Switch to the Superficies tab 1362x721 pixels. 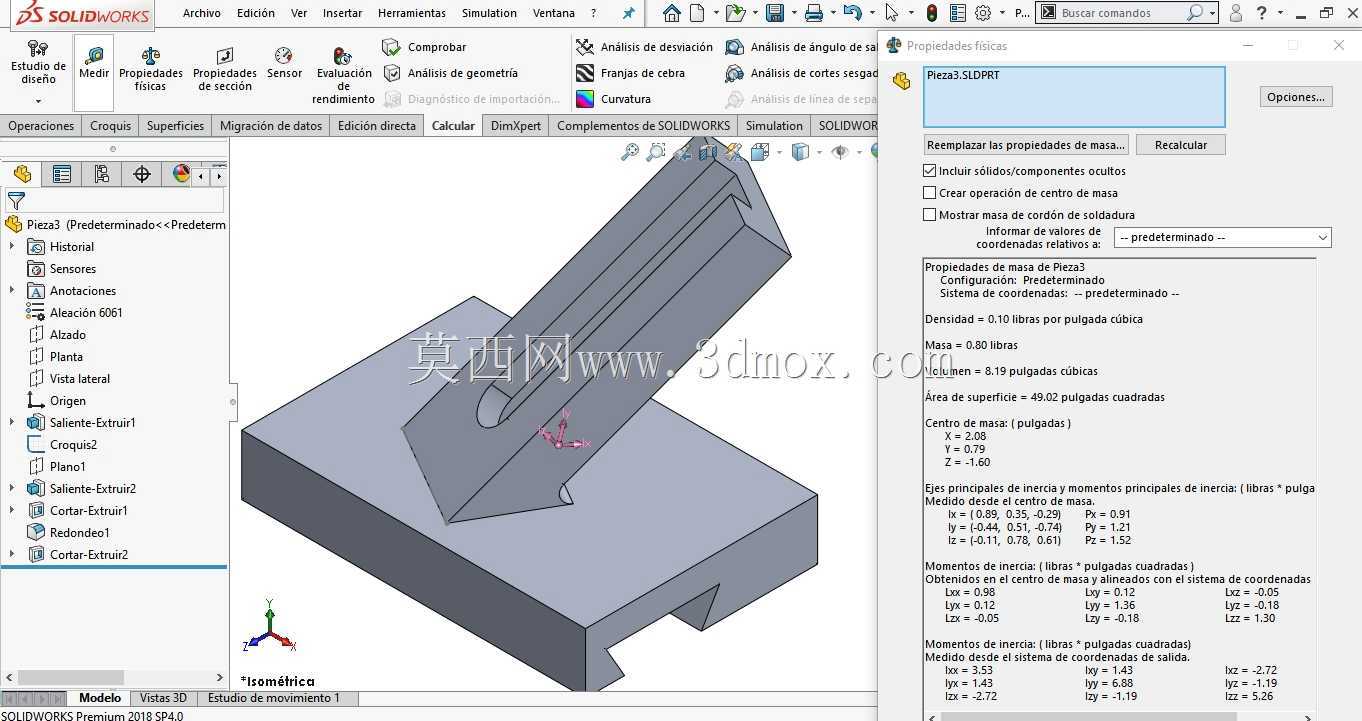click(175, 126)
